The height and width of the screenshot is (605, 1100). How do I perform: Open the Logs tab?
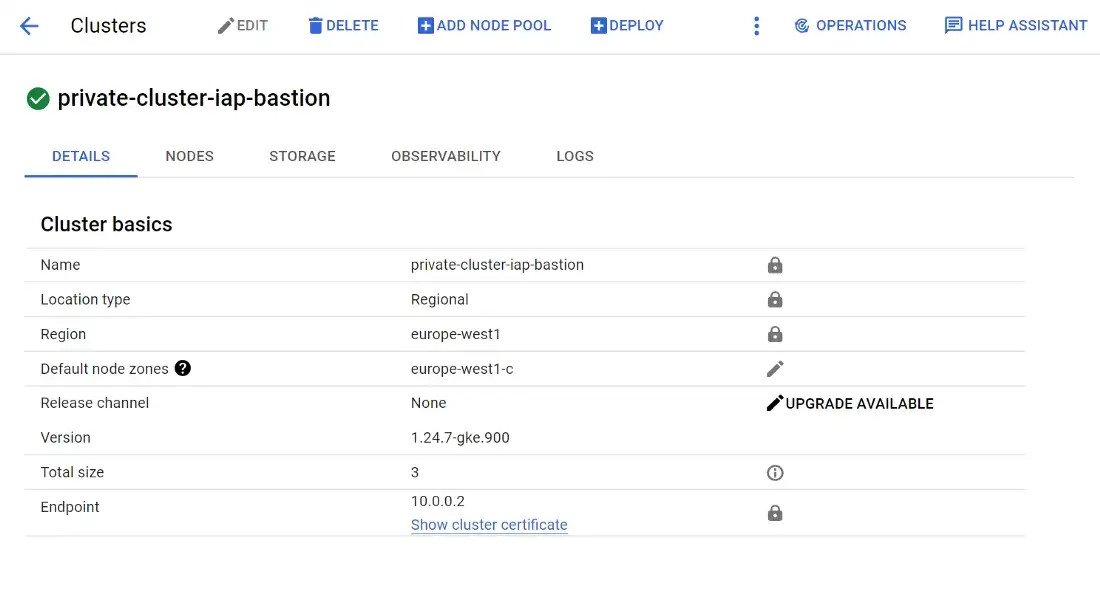coord(575,156)
